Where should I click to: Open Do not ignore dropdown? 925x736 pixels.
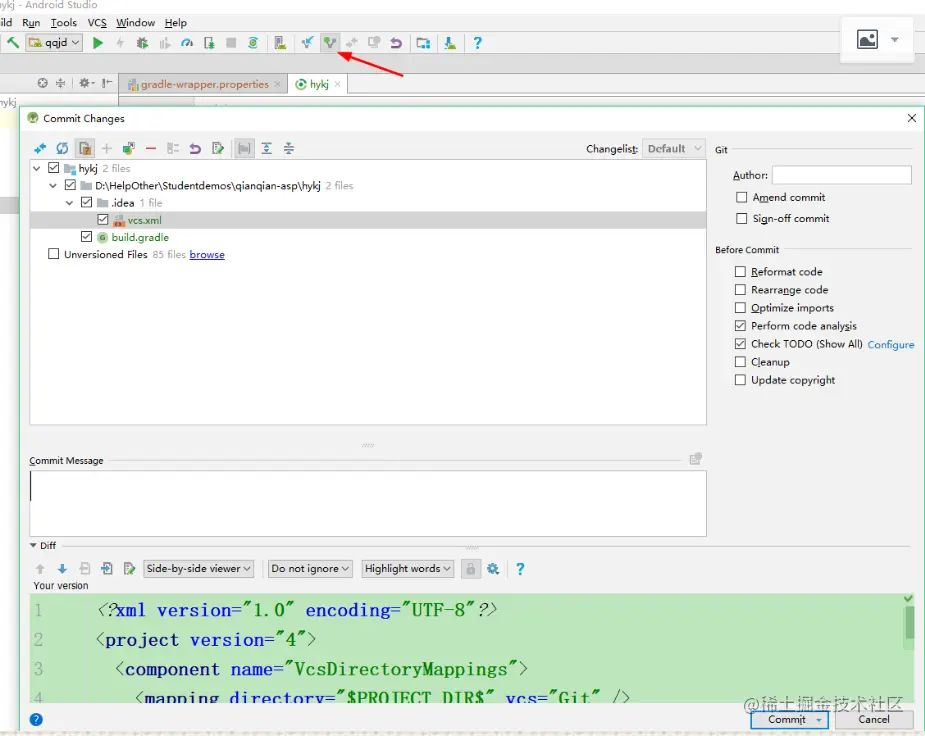[310, 569]
